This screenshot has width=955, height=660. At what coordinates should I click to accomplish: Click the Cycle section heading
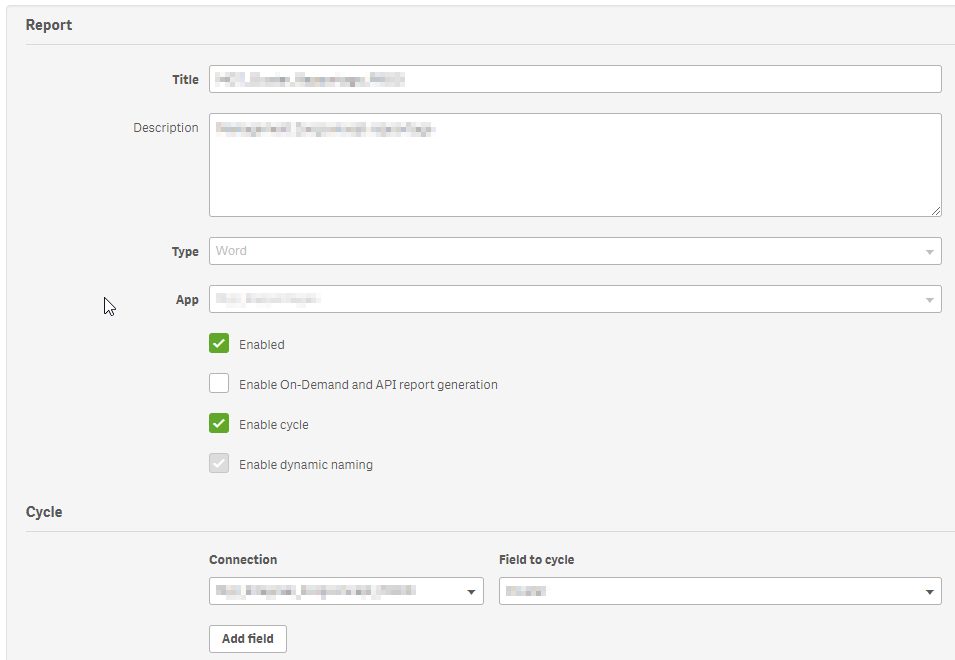[x=44, y=512]
